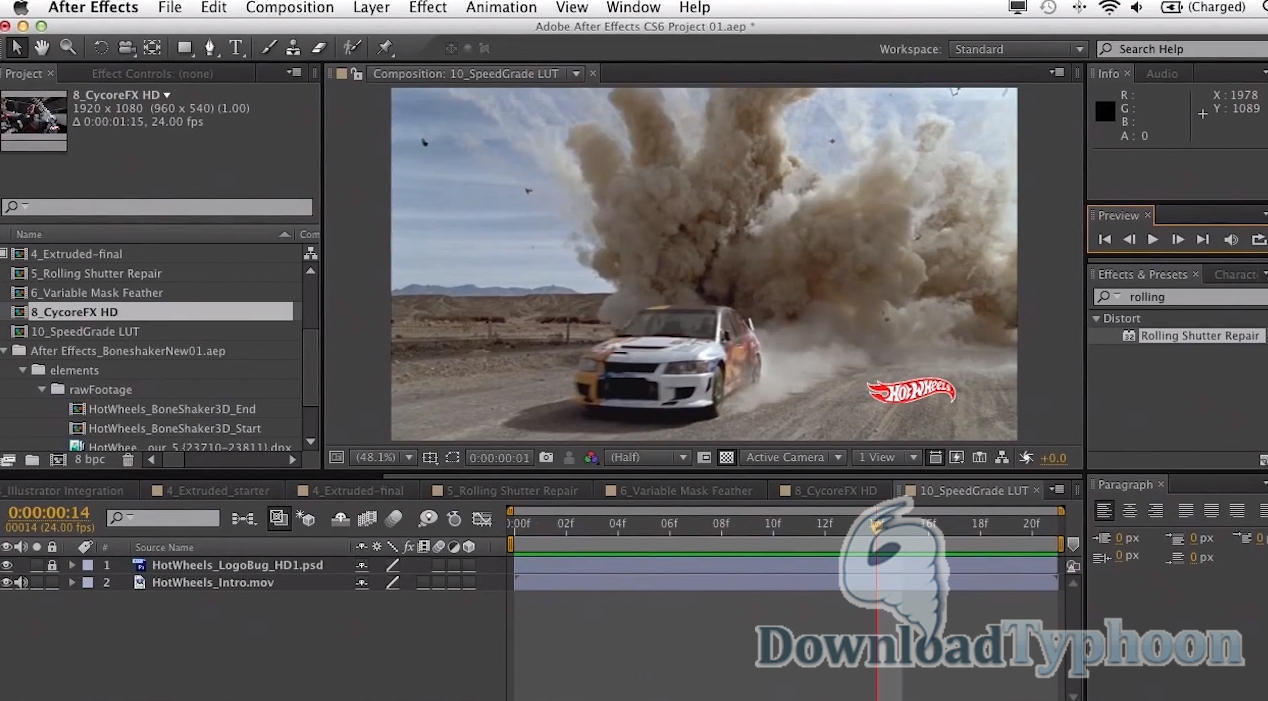Click the Brainstorm lightbulb icon in timeline
The height and width of the screenshot is (701, 1268).
tap(428, 518)
